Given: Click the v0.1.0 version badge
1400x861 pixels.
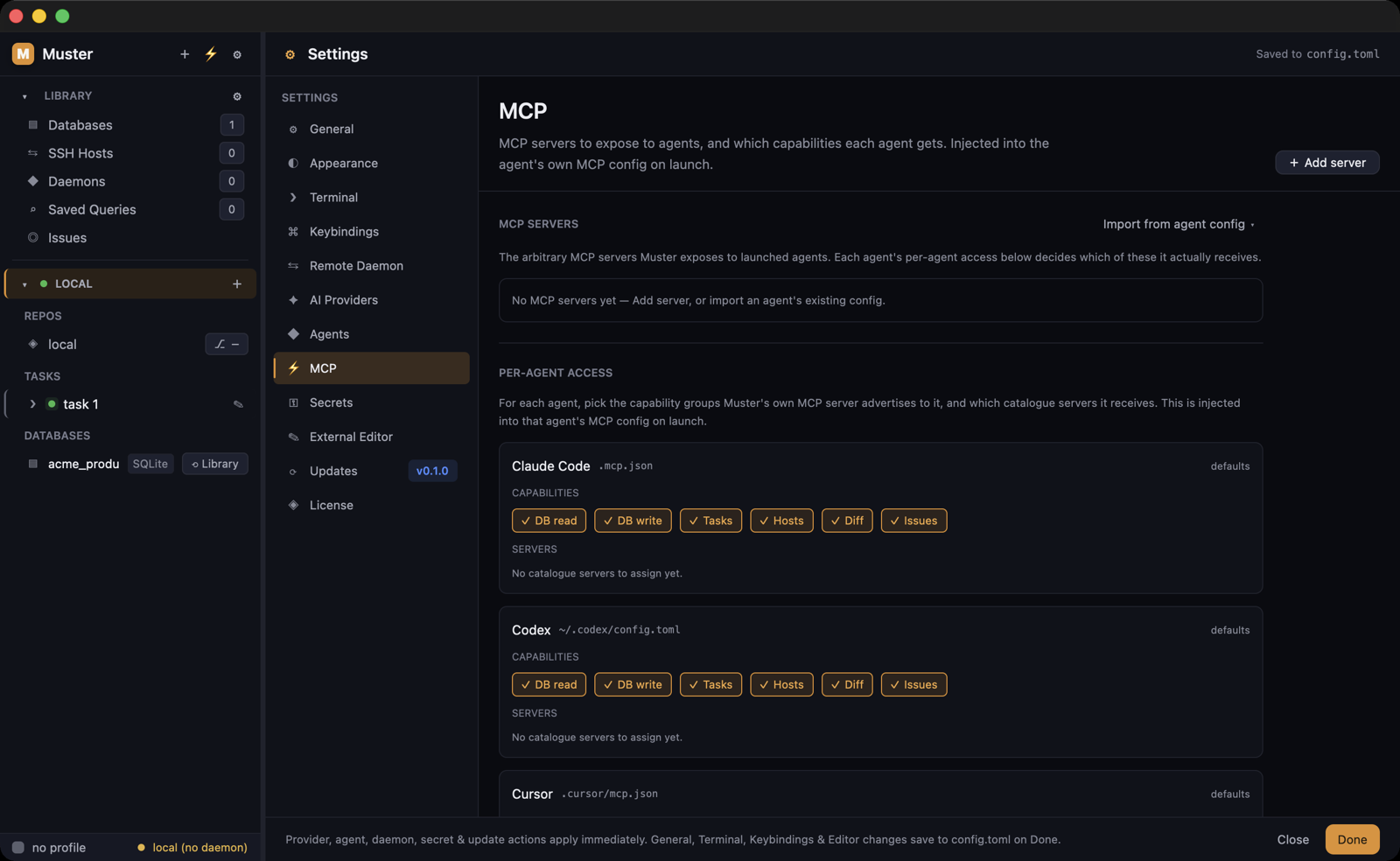Looking at the screenshot, I should (432, 471).
